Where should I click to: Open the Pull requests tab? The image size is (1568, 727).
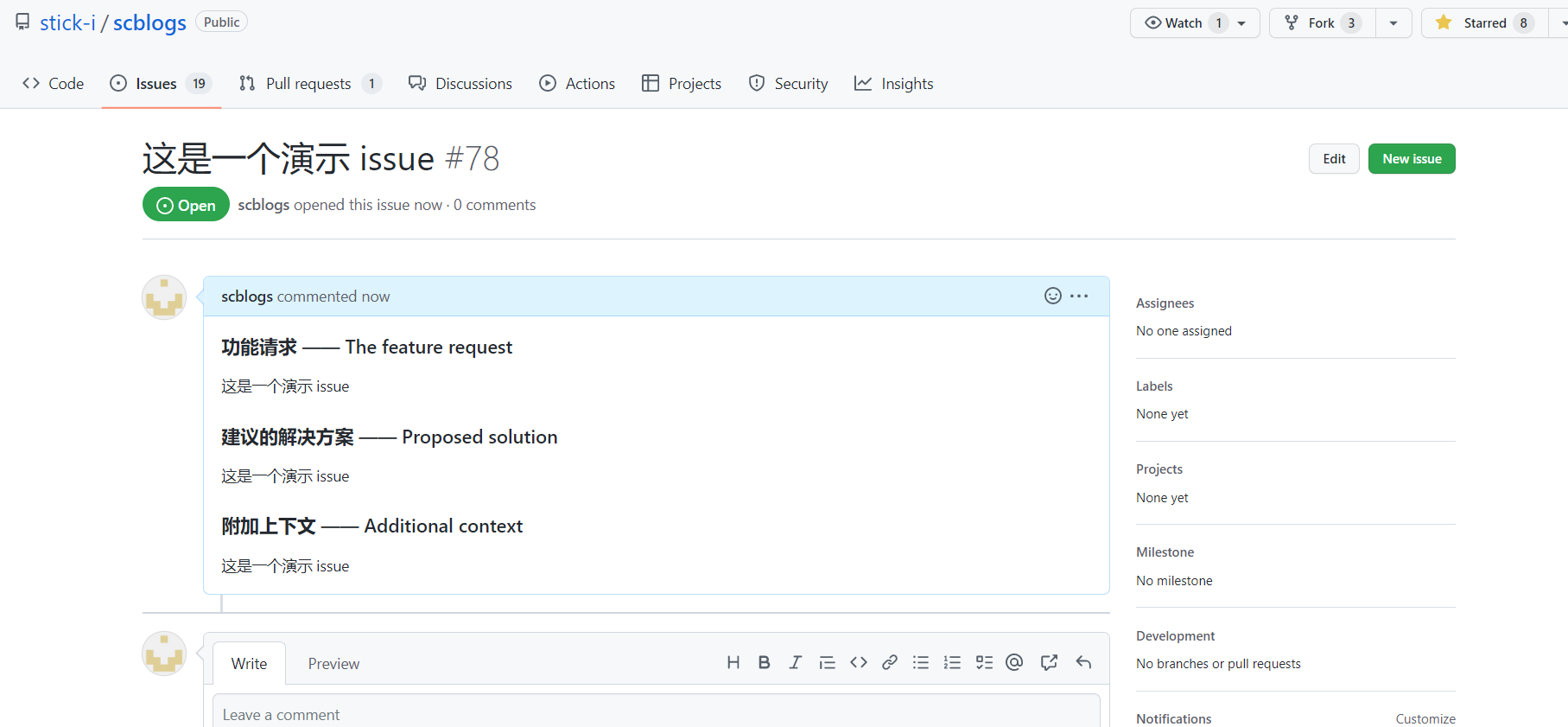tap(308, 84)
